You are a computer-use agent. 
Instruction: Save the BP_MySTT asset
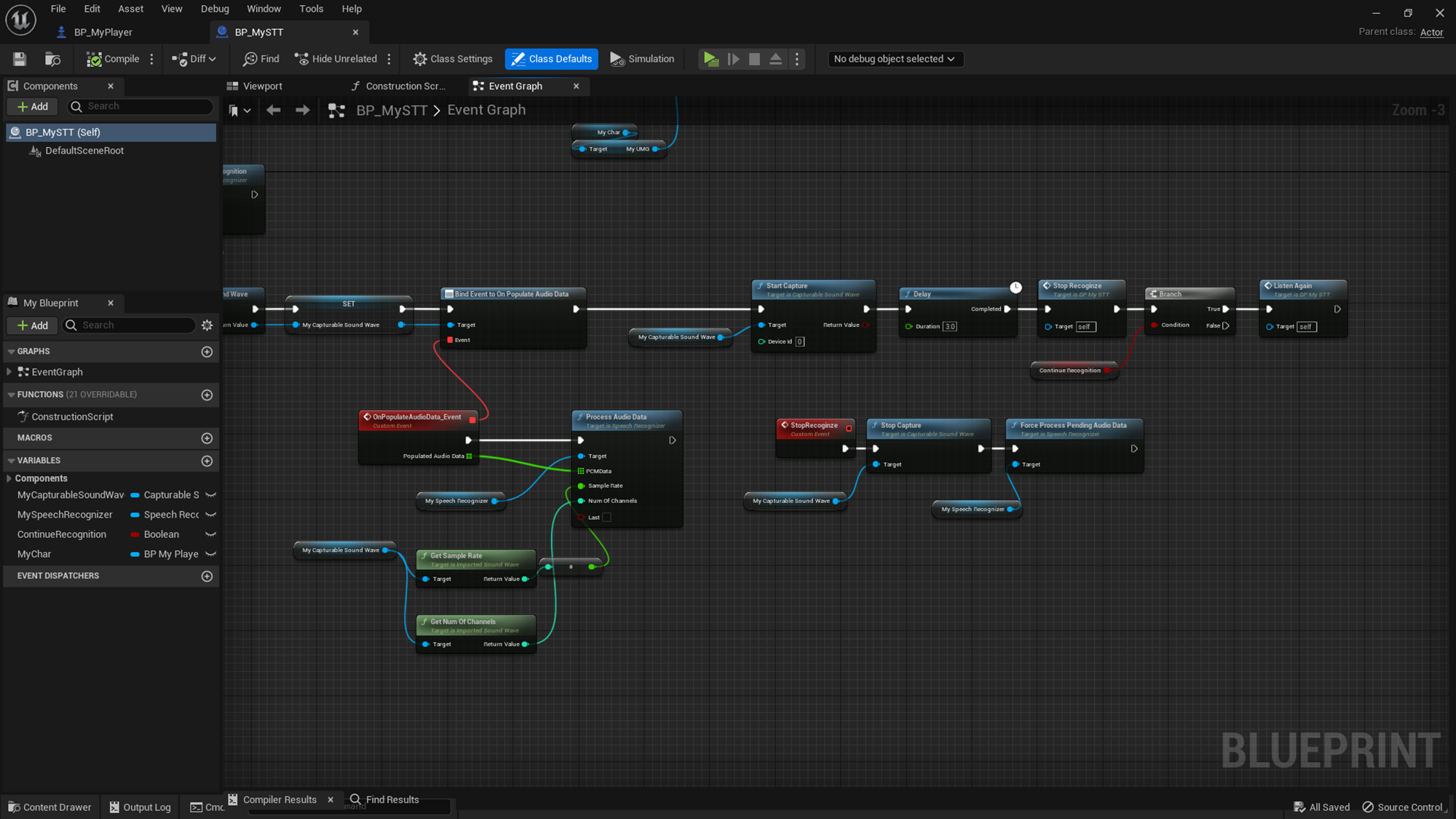coord(19,59)
